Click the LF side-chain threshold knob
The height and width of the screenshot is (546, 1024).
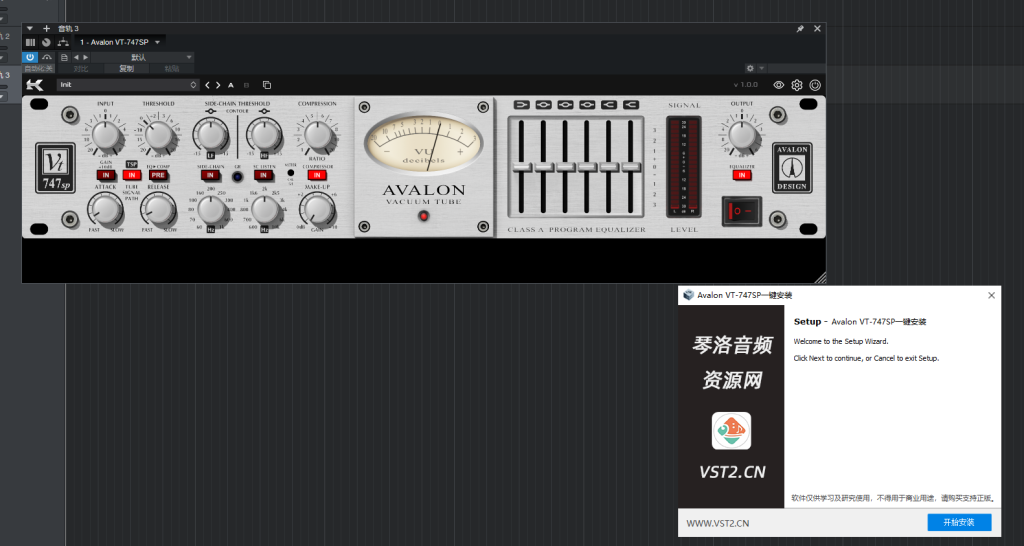coord(210,134)
